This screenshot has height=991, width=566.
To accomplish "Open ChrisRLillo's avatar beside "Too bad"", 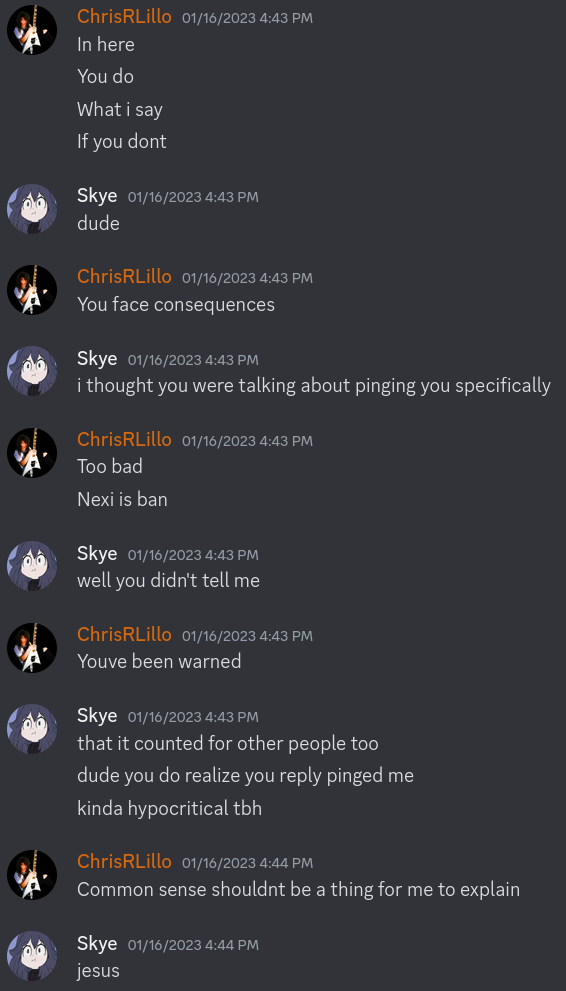I will tap(32, 453).
